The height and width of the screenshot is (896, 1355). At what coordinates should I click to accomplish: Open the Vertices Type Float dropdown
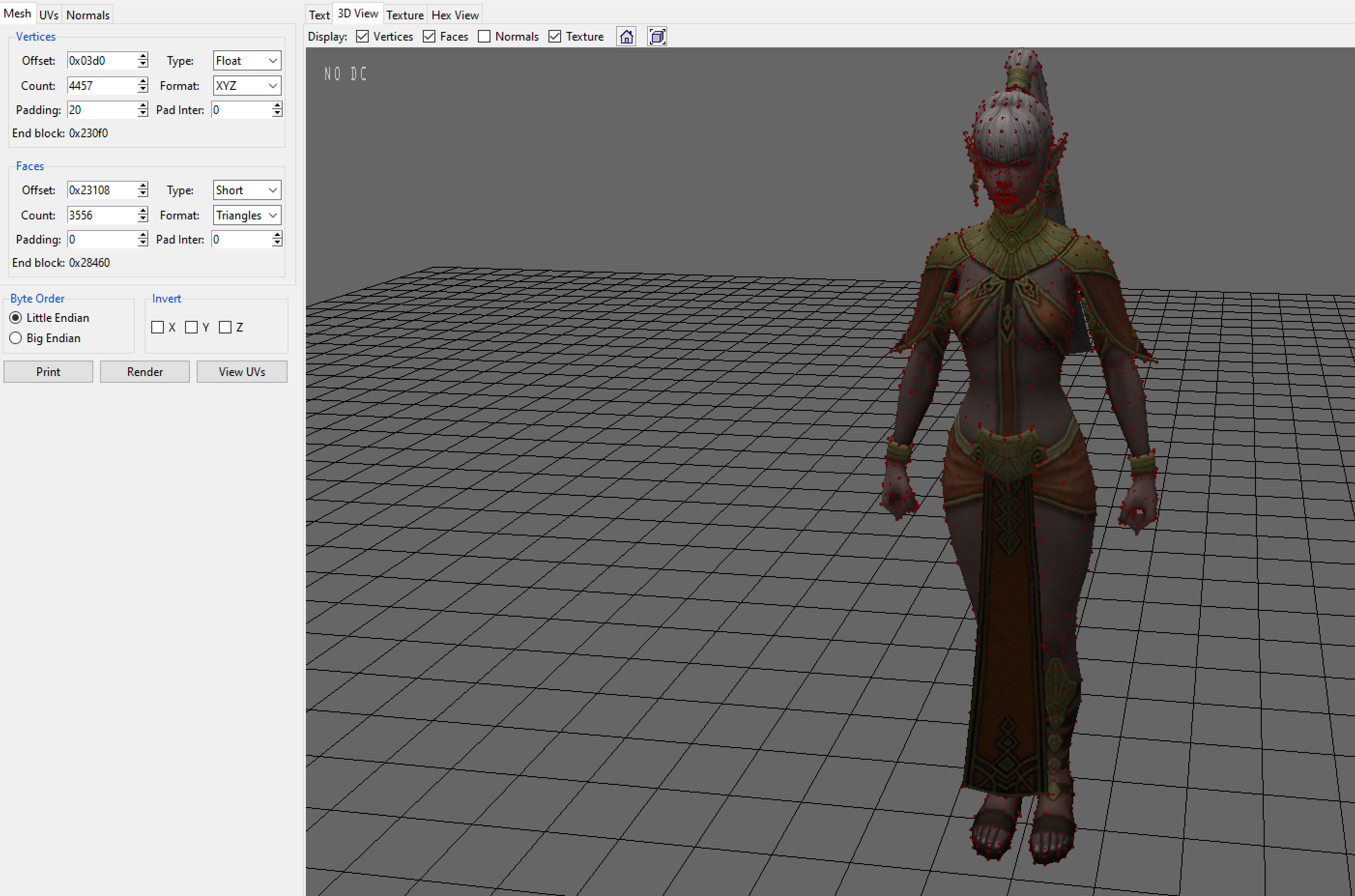point(247,60)
